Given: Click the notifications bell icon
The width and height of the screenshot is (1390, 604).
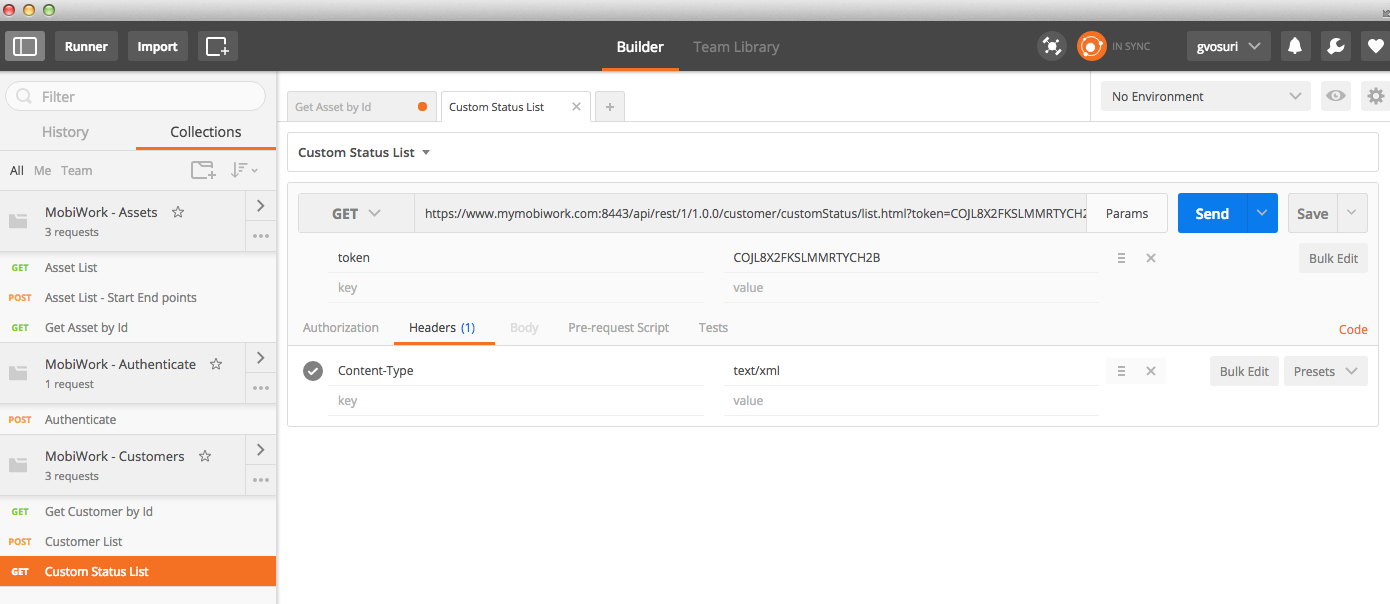Looking at the screenshot, I should pyautogui.click(x=1295, y=46).
